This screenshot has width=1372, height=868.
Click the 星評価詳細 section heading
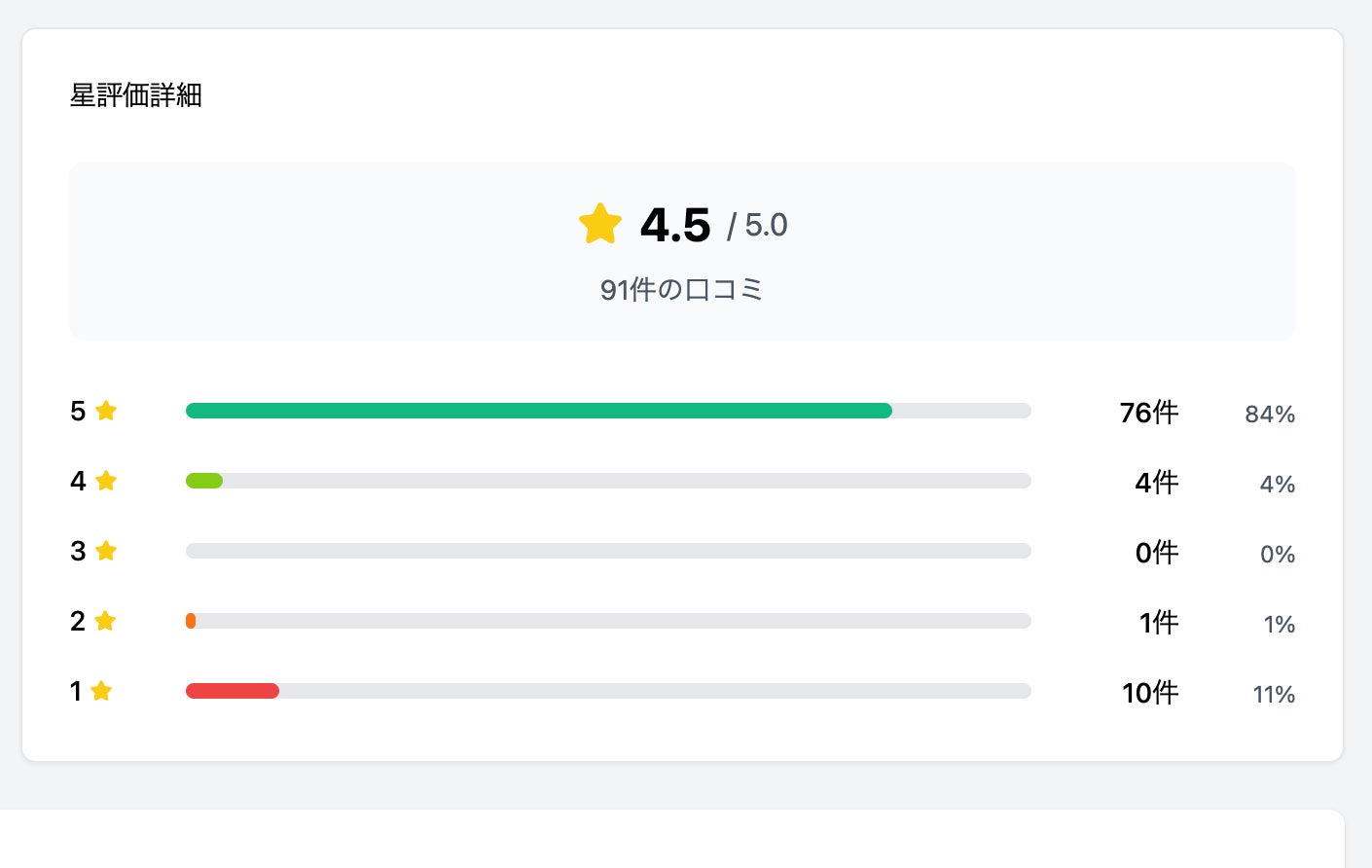click(x=136, y=95)
